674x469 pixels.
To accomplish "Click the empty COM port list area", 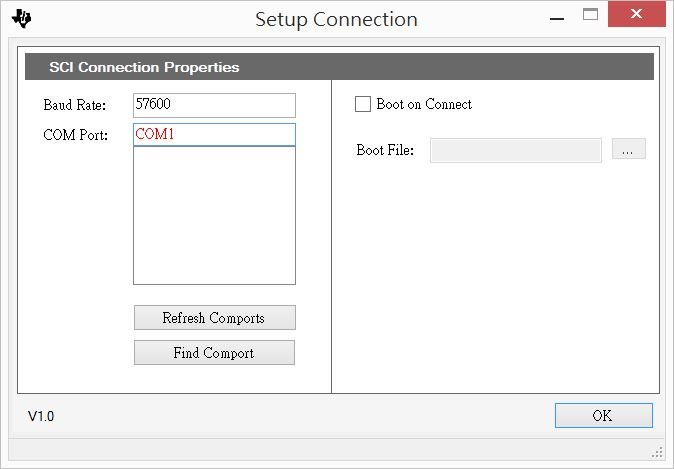I will click(x=214, y=215).
